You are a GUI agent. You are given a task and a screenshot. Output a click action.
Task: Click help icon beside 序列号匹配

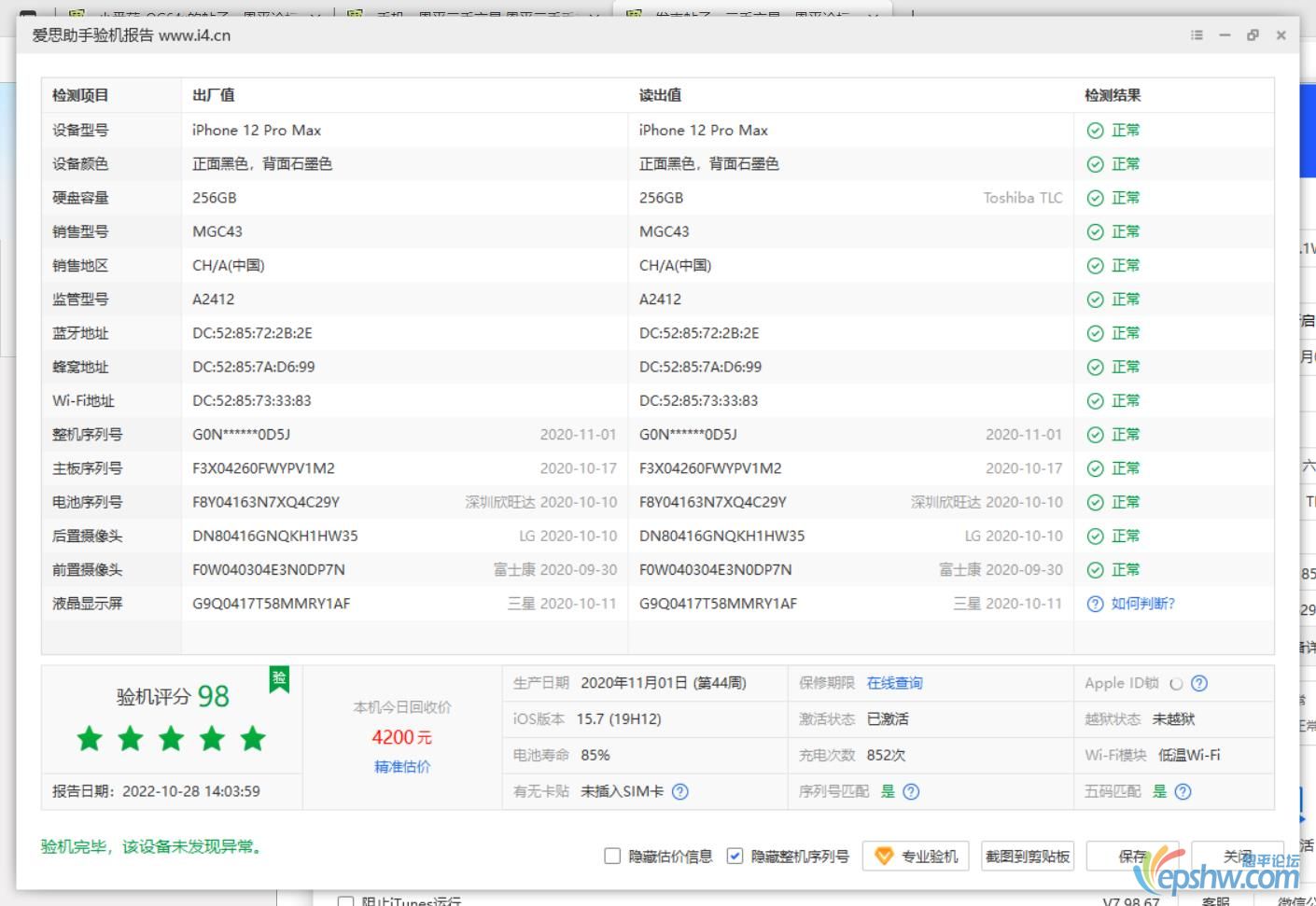pos(912,791)
